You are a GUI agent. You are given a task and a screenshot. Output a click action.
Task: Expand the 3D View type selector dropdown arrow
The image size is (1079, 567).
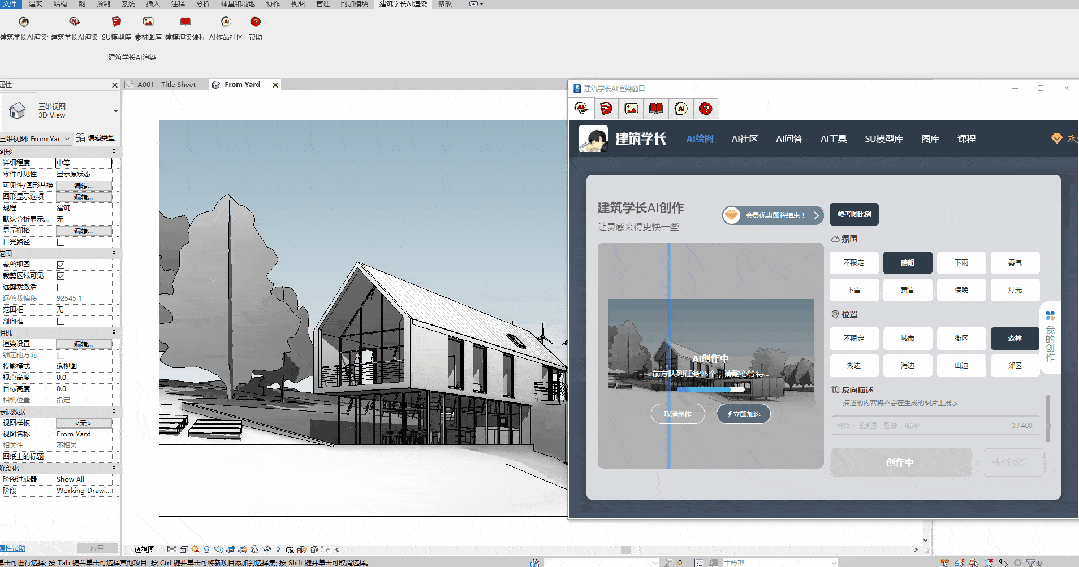pos(116,111)
